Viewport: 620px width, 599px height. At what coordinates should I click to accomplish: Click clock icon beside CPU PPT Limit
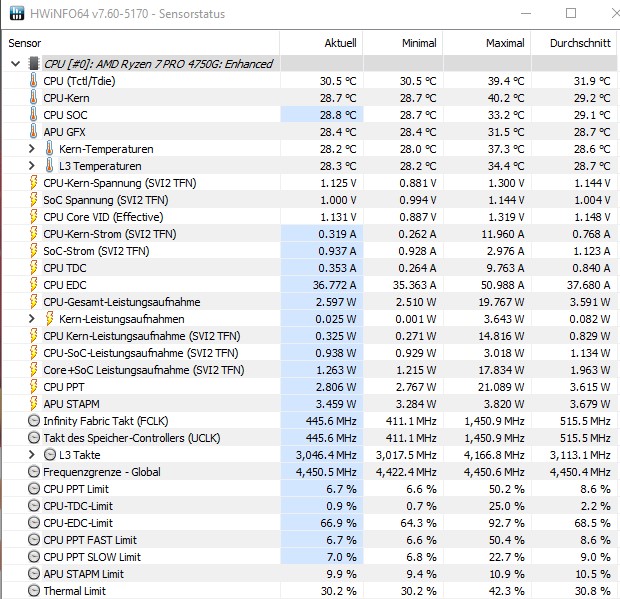(x=34, y=489)
